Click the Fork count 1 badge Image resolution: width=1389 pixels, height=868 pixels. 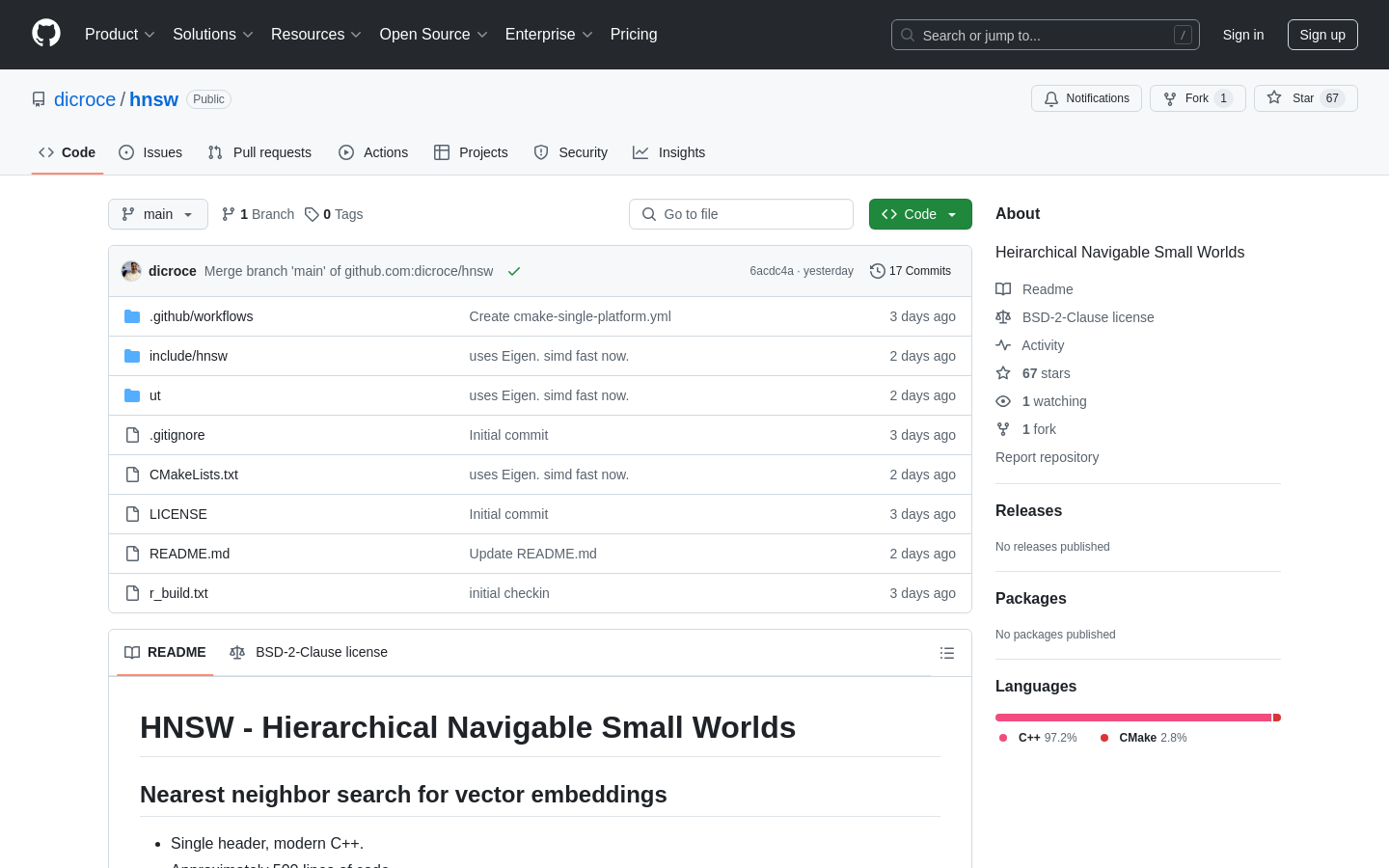(1223, 98)
